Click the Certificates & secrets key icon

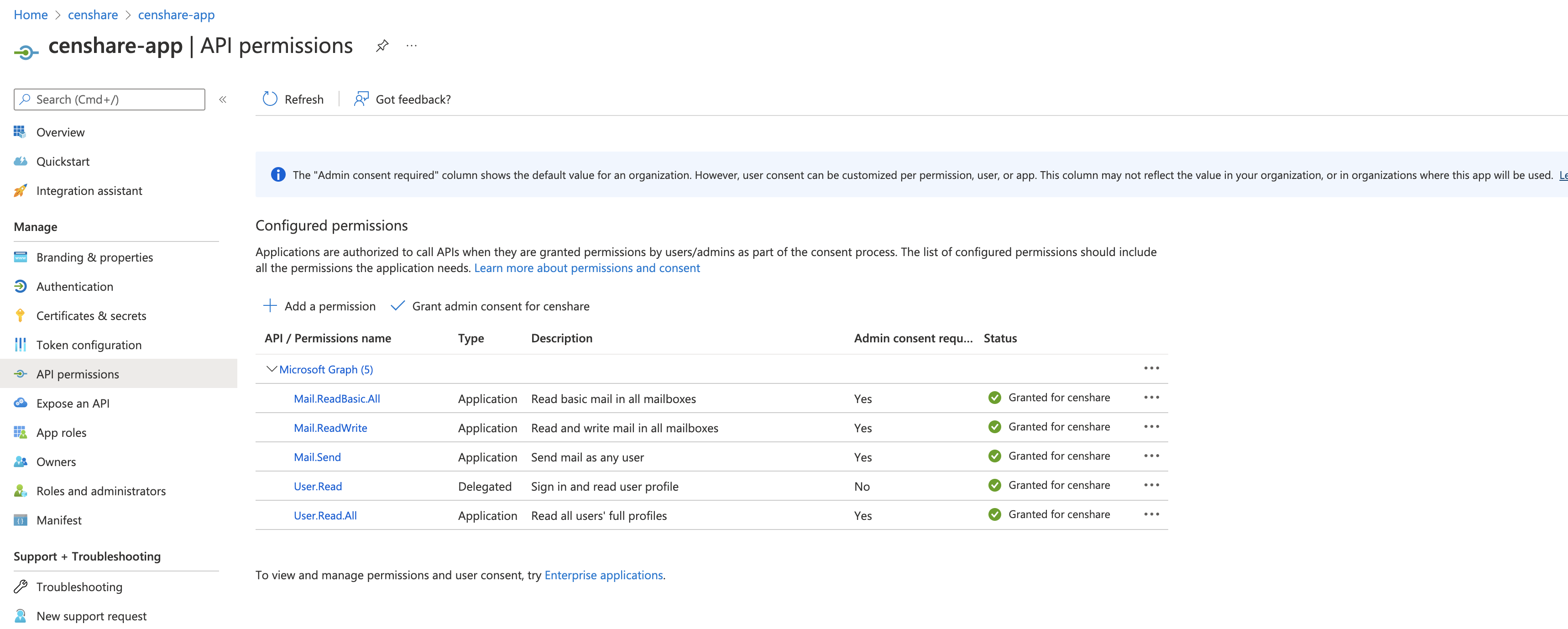point(20,315)
